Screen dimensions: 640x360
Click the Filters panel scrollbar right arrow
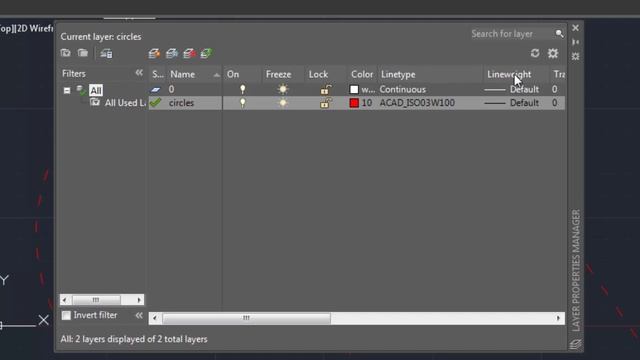(139, 300)
